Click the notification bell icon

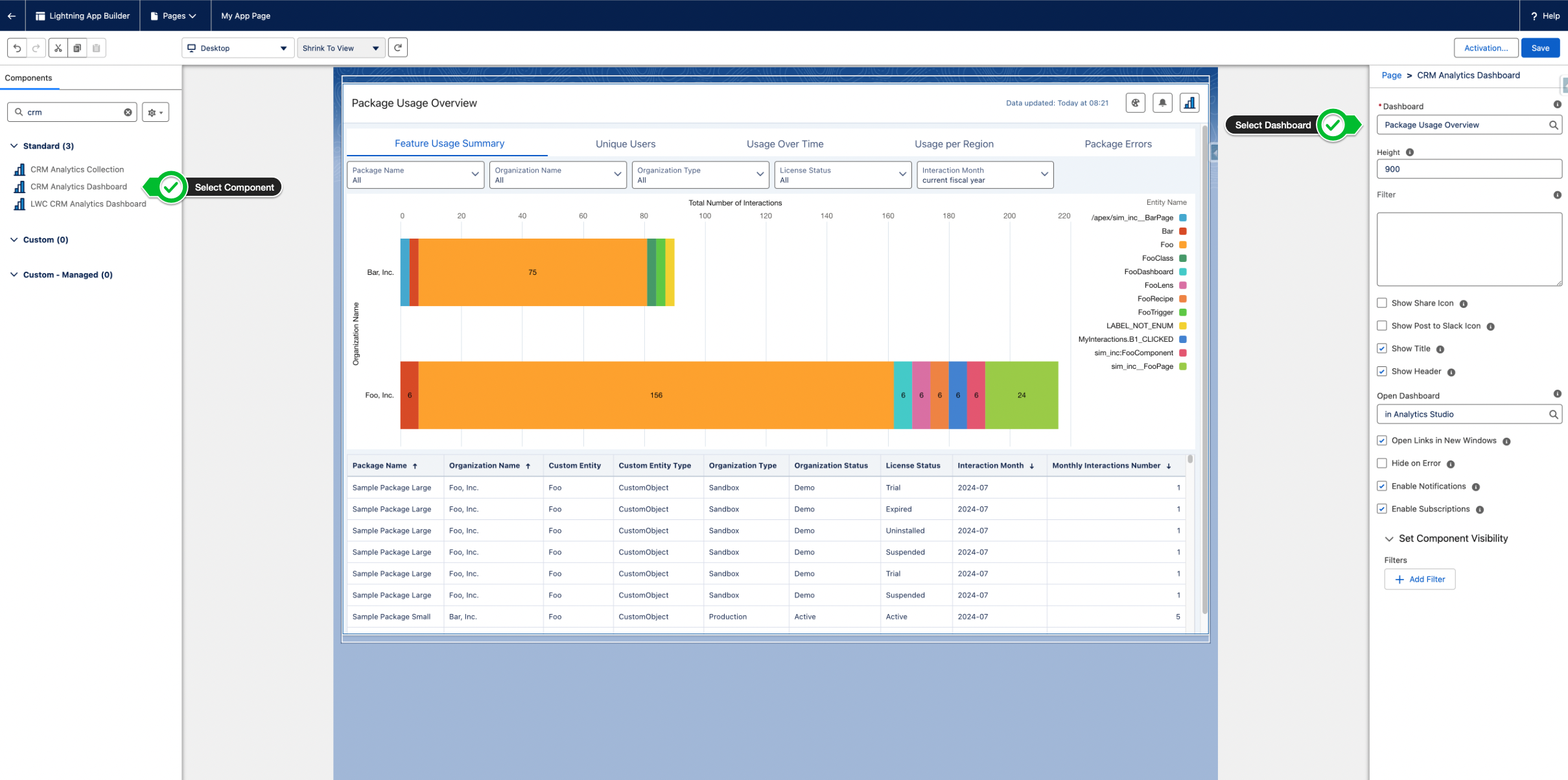point(1162,102)
